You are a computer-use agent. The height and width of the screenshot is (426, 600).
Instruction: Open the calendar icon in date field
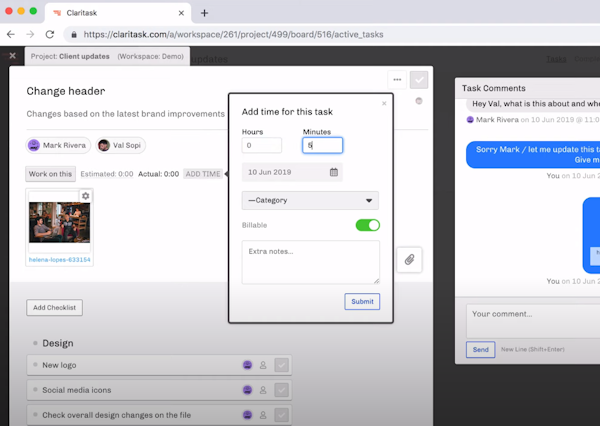coord(334,172)
